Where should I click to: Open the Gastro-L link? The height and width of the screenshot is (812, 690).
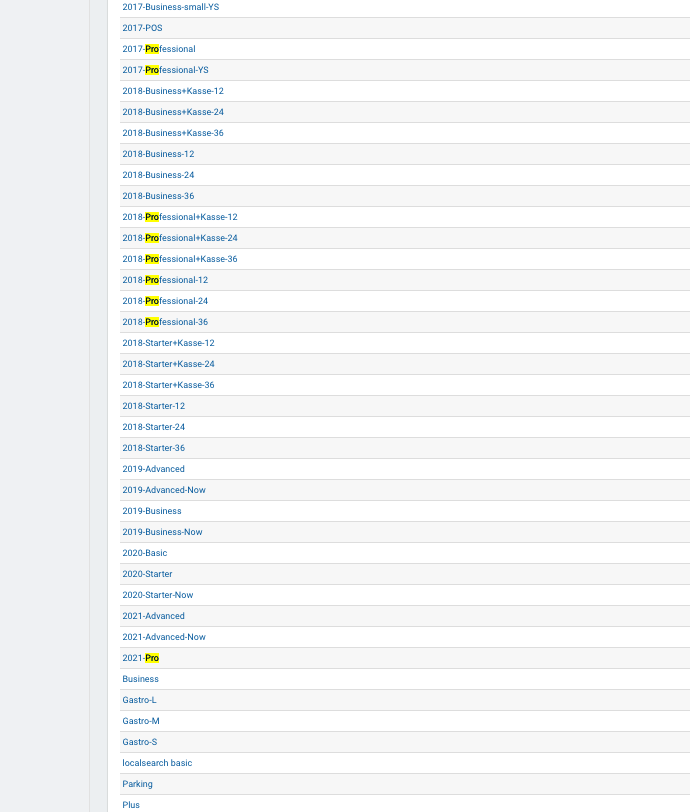click(x=139, y=700)
